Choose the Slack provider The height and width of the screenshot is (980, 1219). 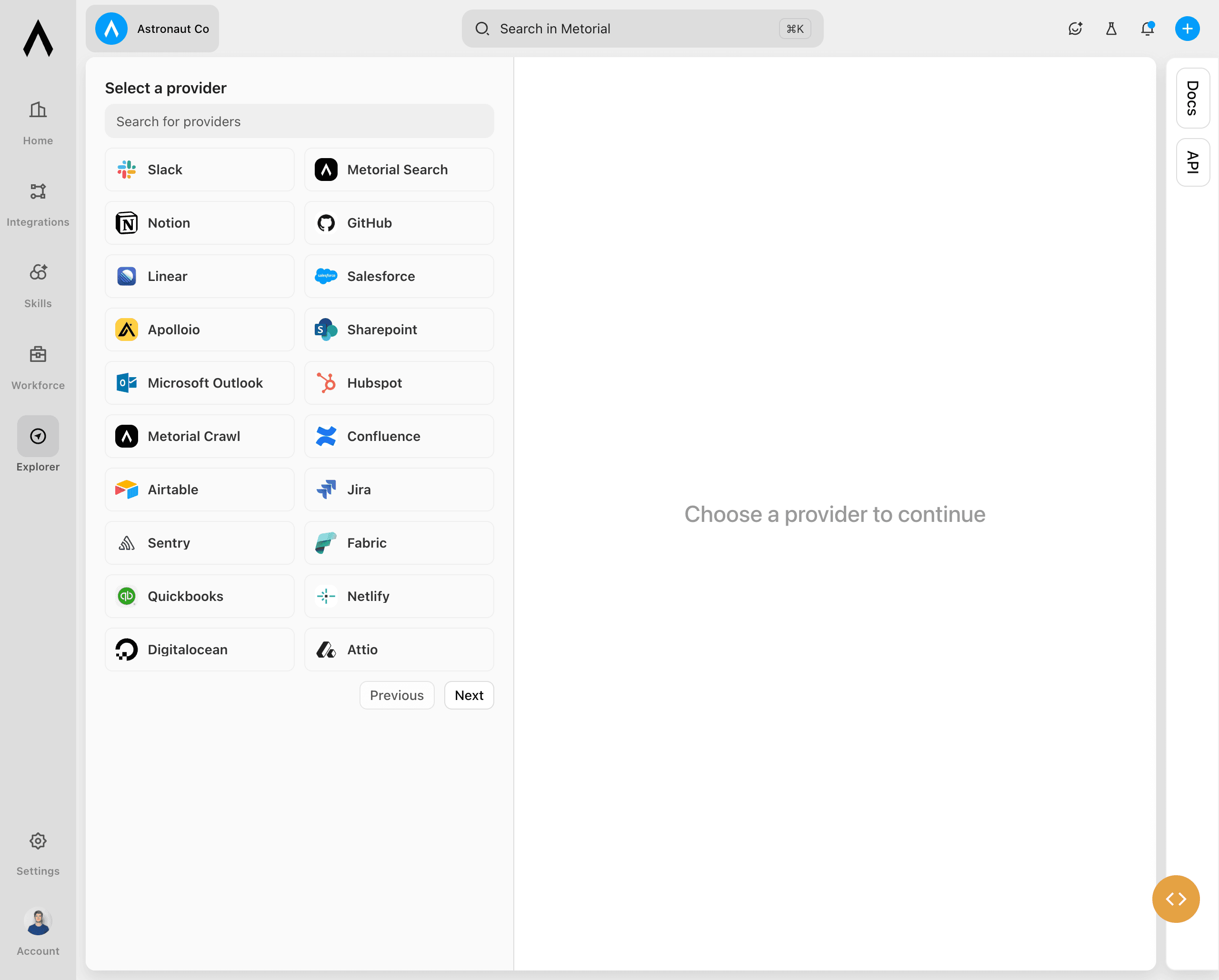click(200, 170)
